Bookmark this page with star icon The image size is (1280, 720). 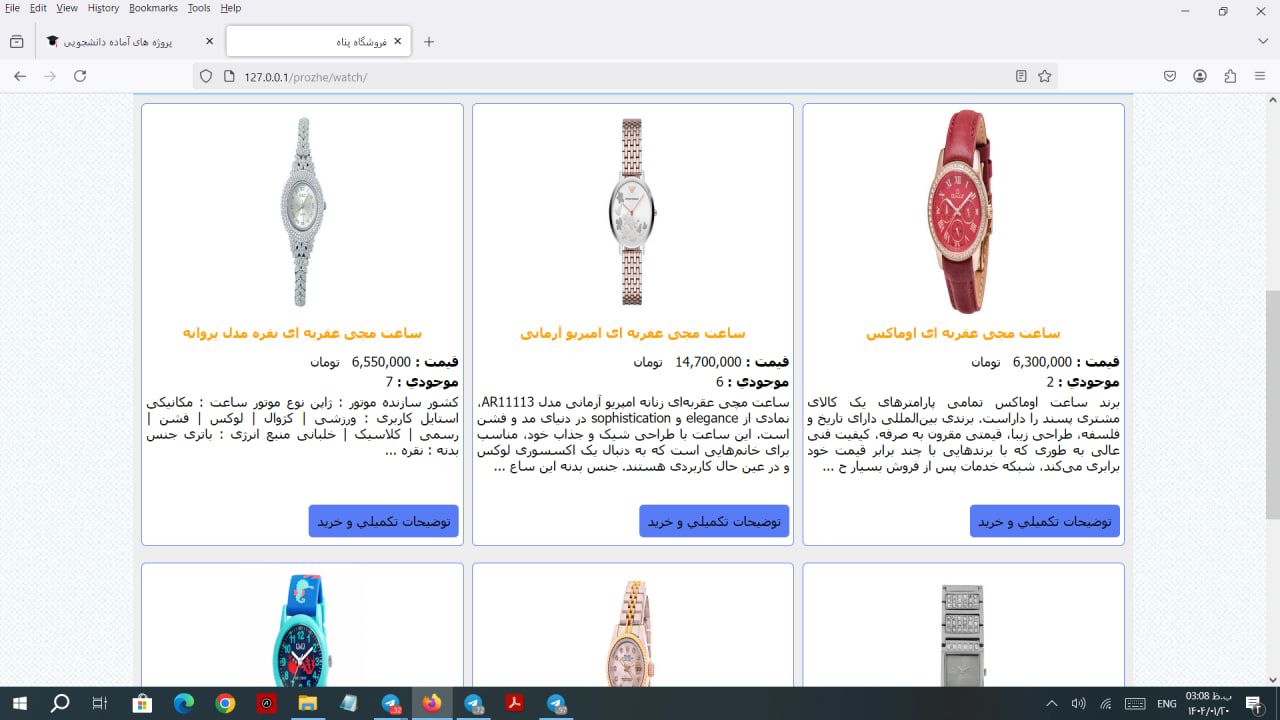1045,76
